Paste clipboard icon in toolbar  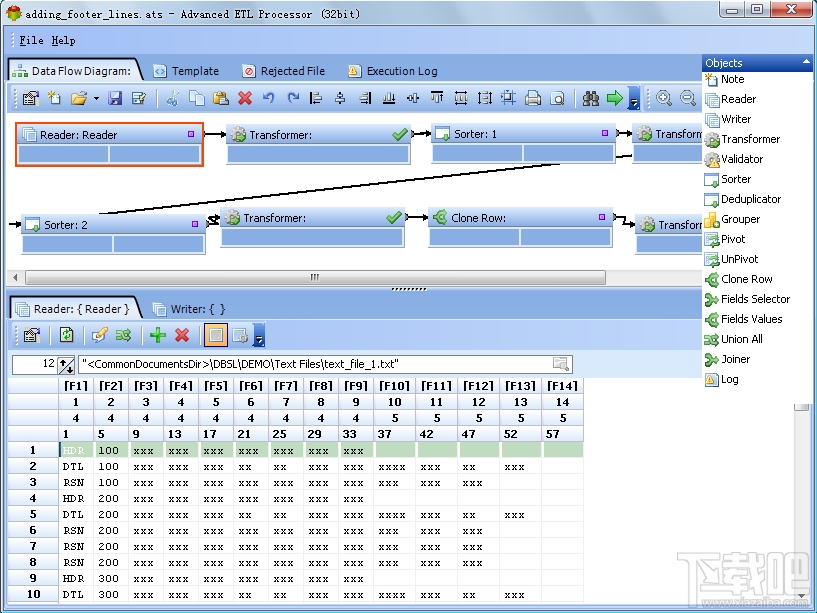point(220,98)
